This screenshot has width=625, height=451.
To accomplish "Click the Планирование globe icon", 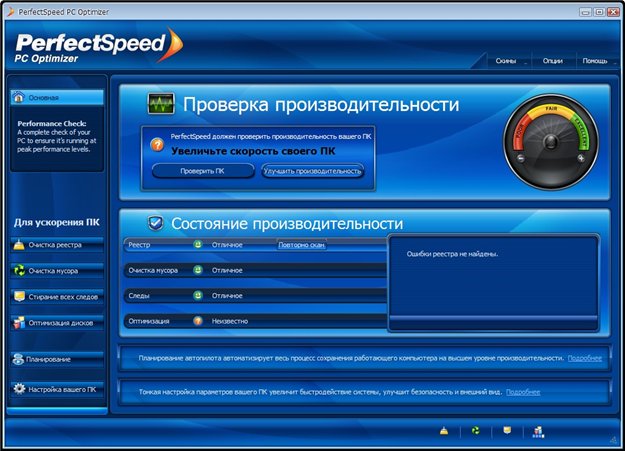I will click(18, 358).
